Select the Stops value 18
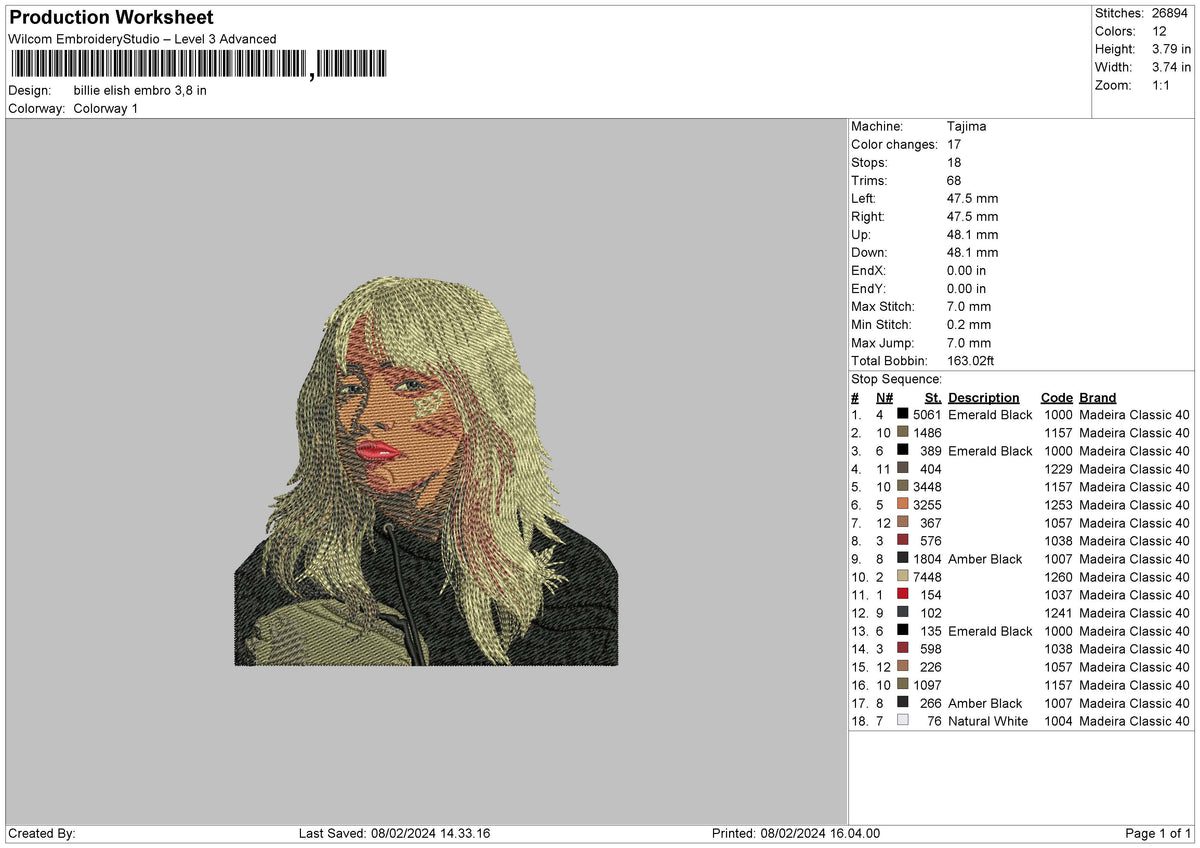This screenshot has height=848, width=1200. [954, 162]
